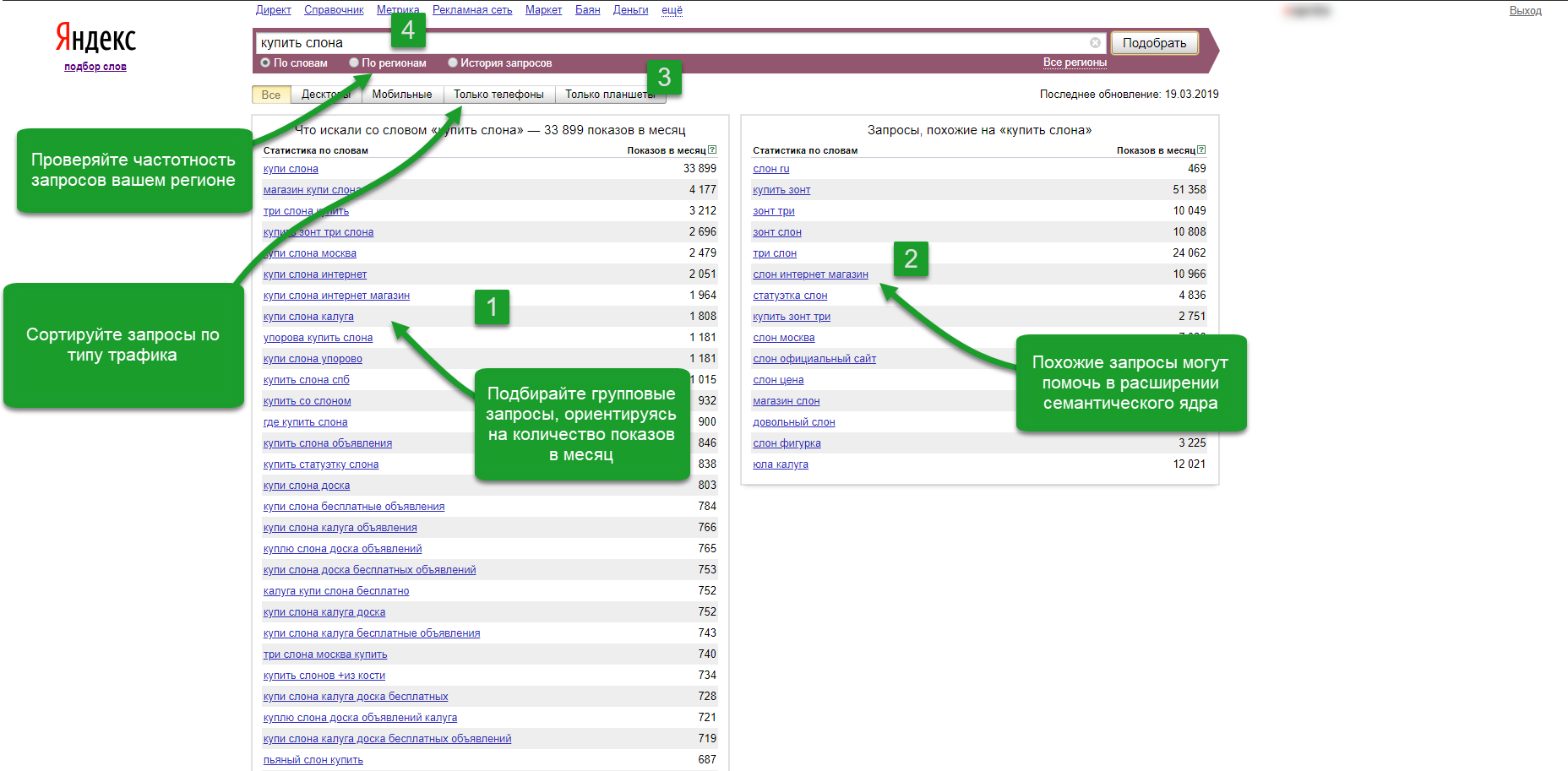Image resolution: width=1568 pixels, height=771 pixels.
Task: Open куплю слона доска объявлений query
Action: pos(342,549)
